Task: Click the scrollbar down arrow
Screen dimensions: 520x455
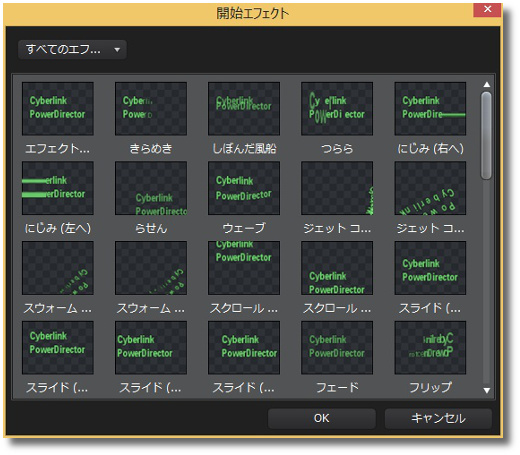Action: click(487, 390)
